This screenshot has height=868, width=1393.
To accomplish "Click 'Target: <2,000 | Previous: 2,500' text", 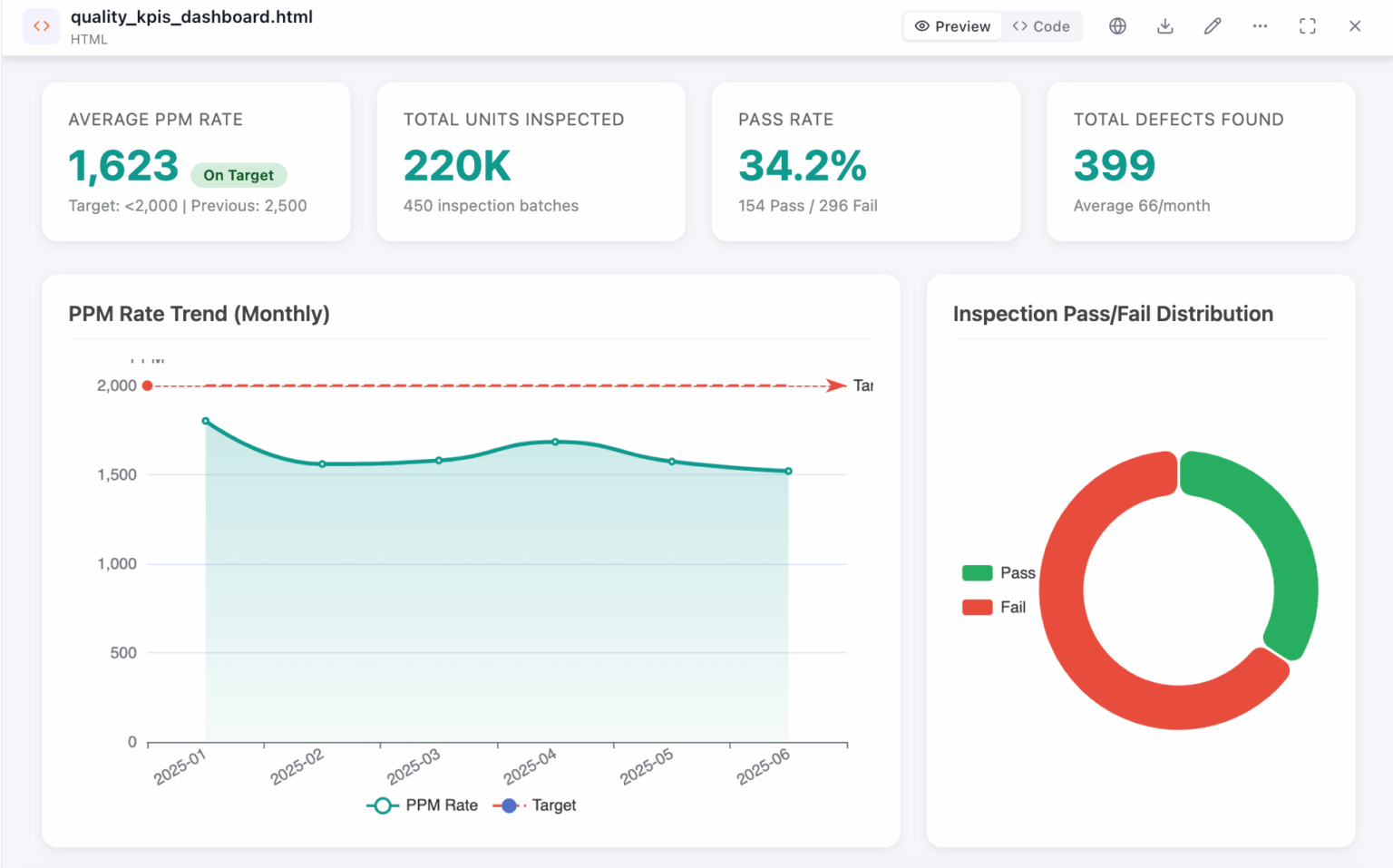I will pos(188,206).
